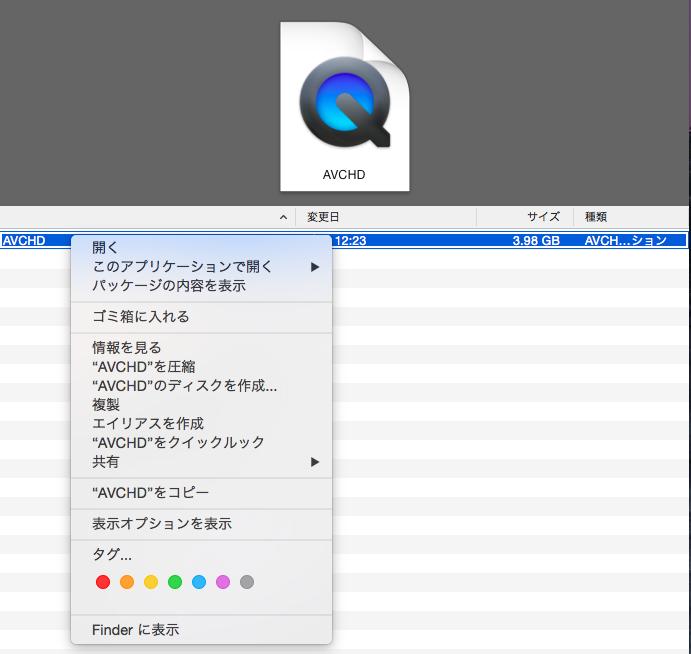Choose Finder に表示 menu item
The width and height of the screenshot is (691, 654).
tap(135, 630)
